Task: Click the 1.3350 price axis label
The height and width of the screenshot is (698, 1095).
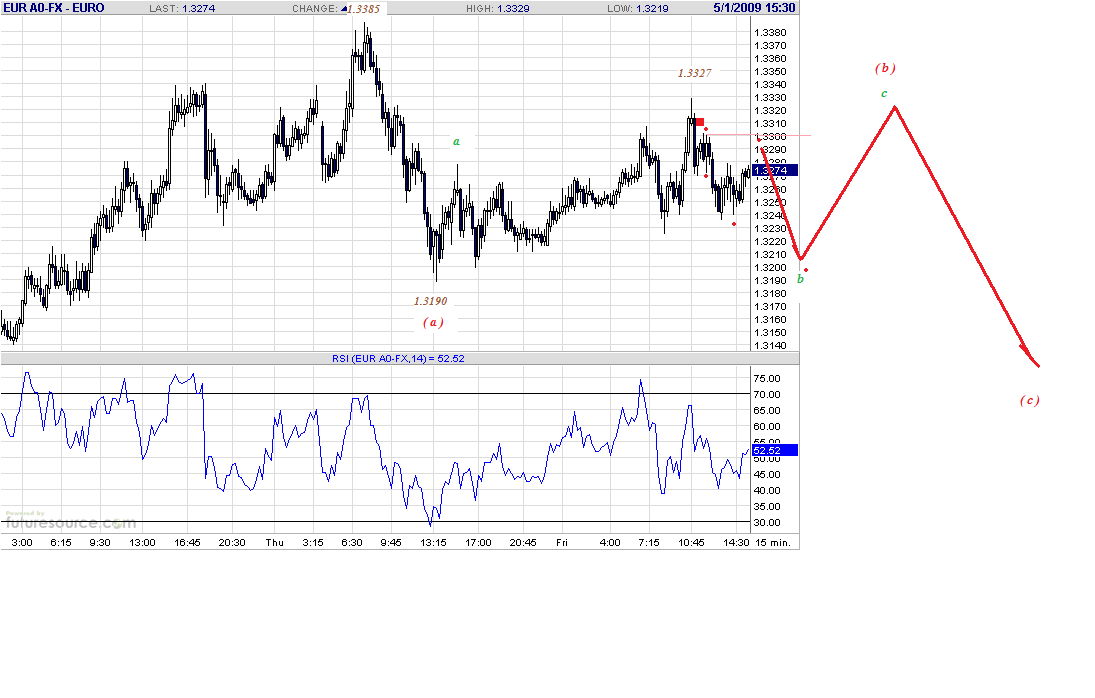Action: pos(770,72)
